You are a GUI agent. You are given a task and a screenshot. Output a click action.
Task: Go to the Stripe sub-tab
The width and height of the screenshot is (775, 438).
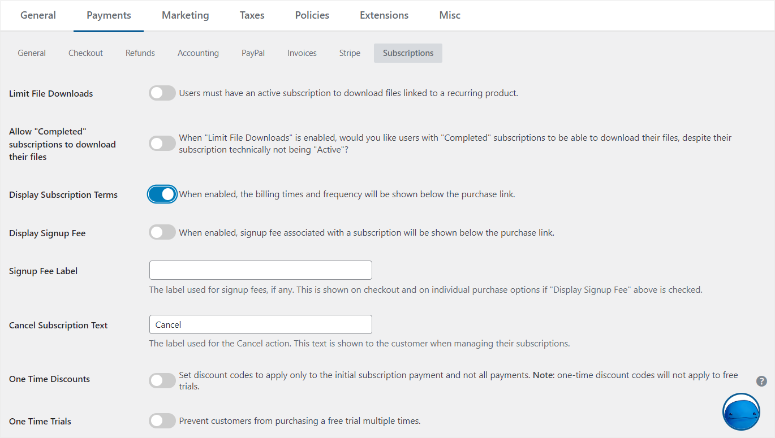349,53
